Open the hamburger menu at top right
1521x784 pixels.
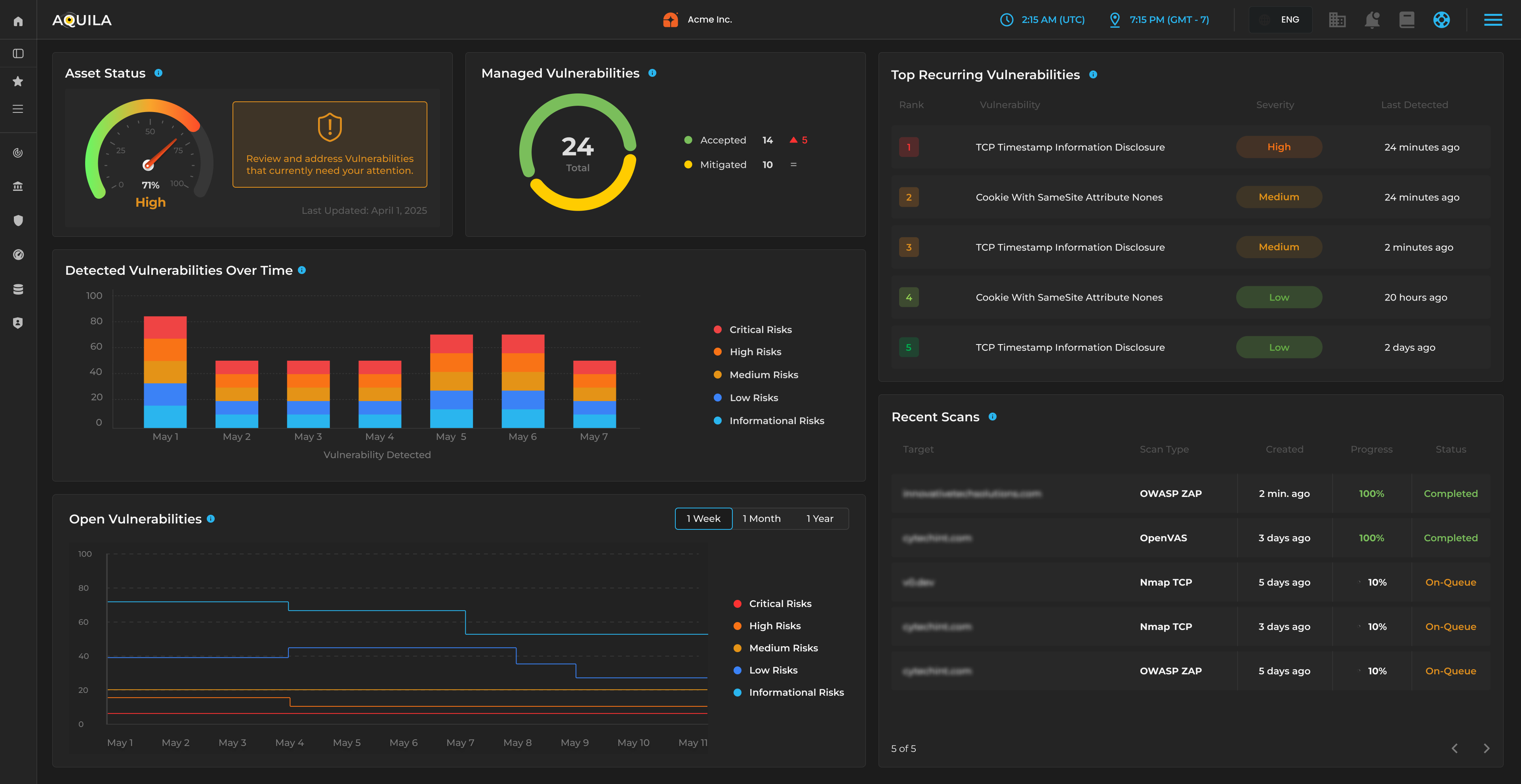click(x=1493, y=19)
